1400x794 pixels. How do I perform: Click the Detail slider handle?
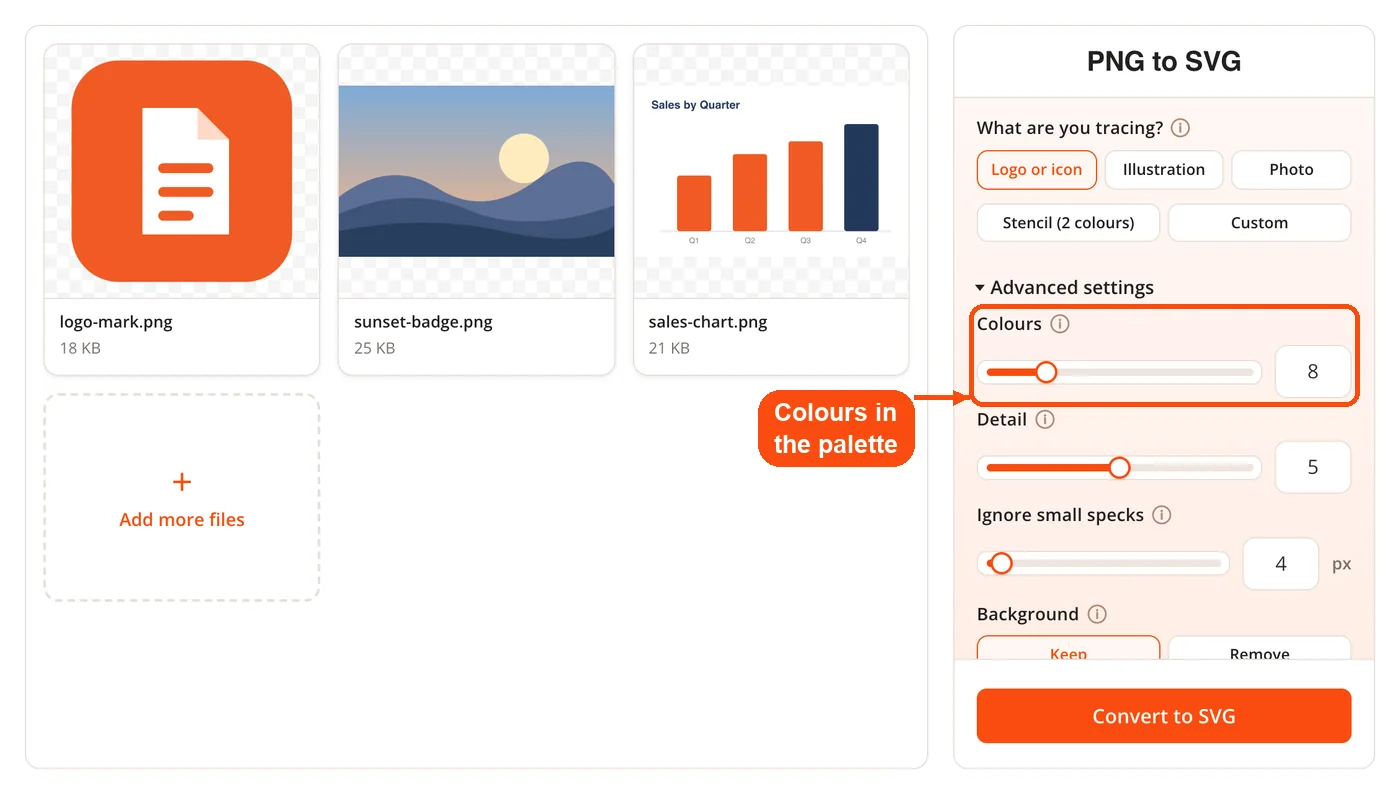(1119, 468)
